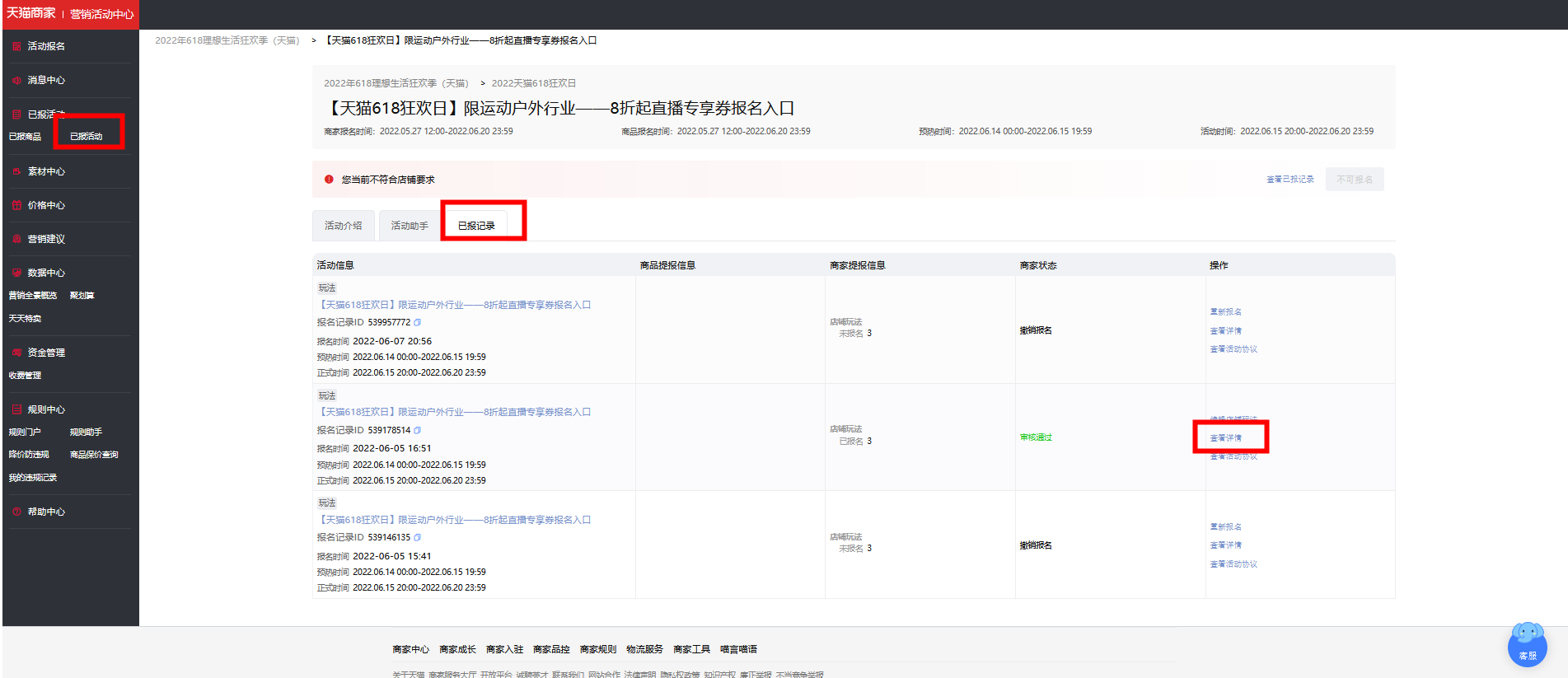Select 规则助手 in the sidebar
The image size is (1568, 678).
coord(87,433)
